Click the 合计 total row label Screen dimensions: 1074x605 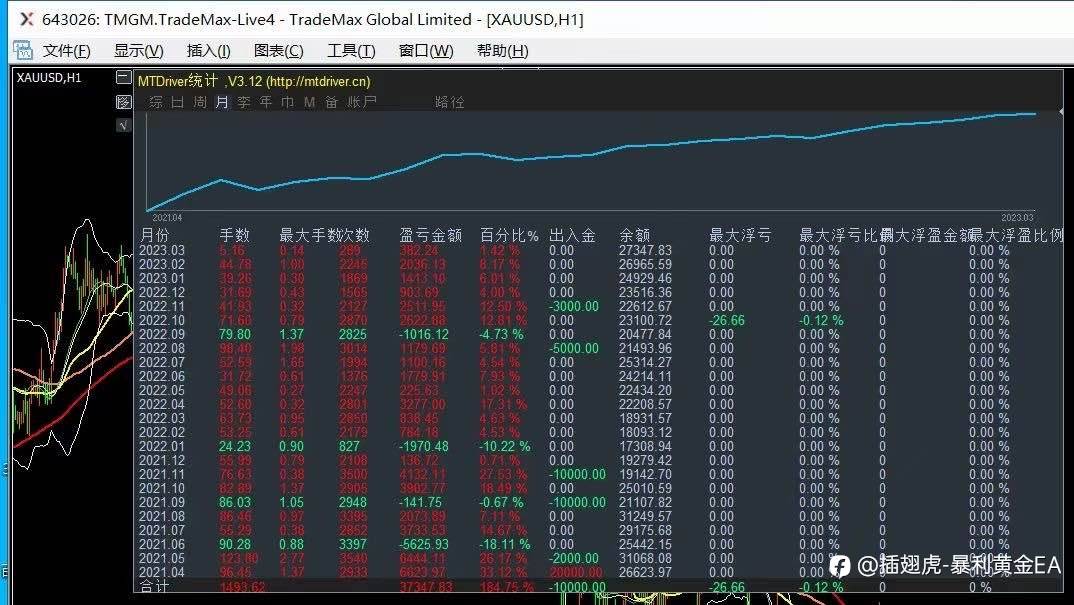[154, 587]
